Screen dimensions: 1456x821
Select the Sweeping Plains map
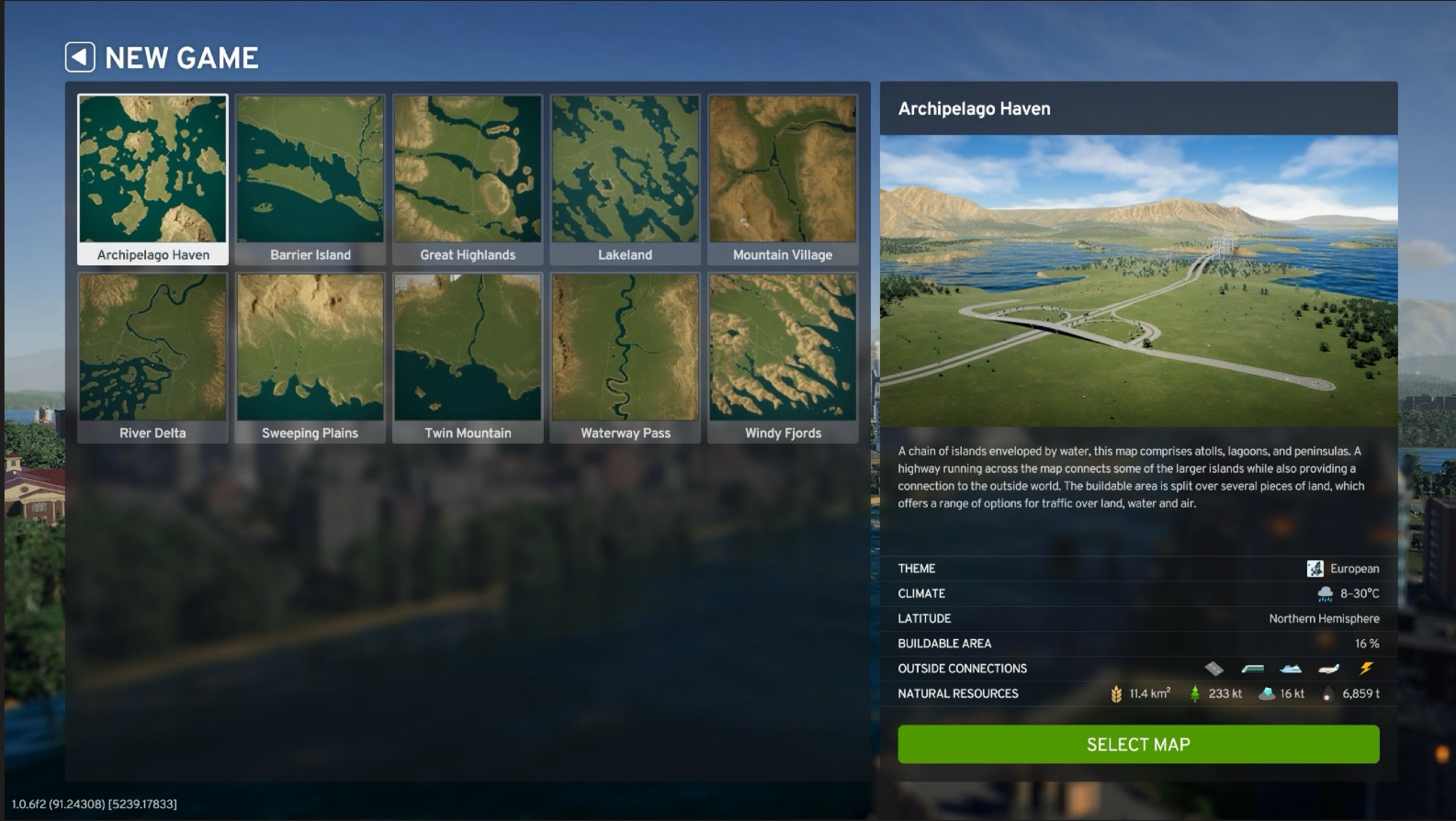pyautogui.click(x=310, y=358)
